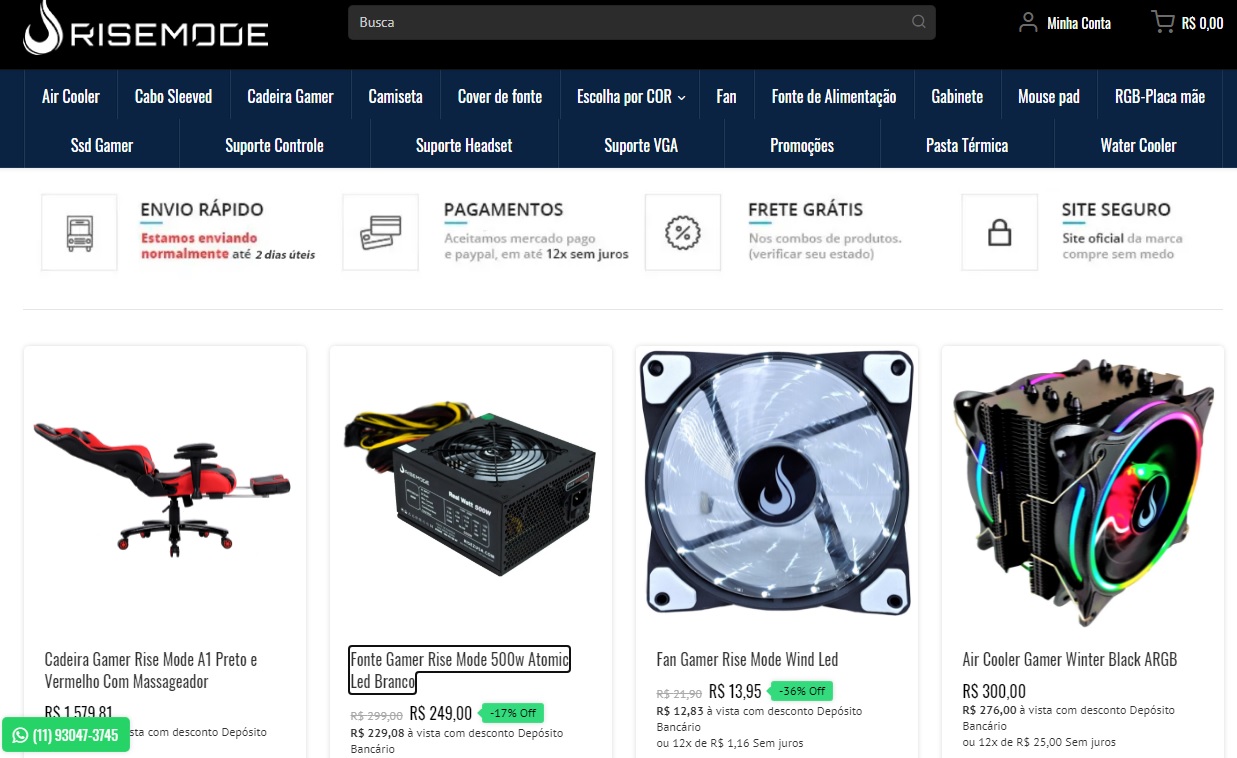The width and height of the screenshot is (1237, 758).
Task: Open the Fonte de Alimentação category
Action: click(x=834, y=96)
